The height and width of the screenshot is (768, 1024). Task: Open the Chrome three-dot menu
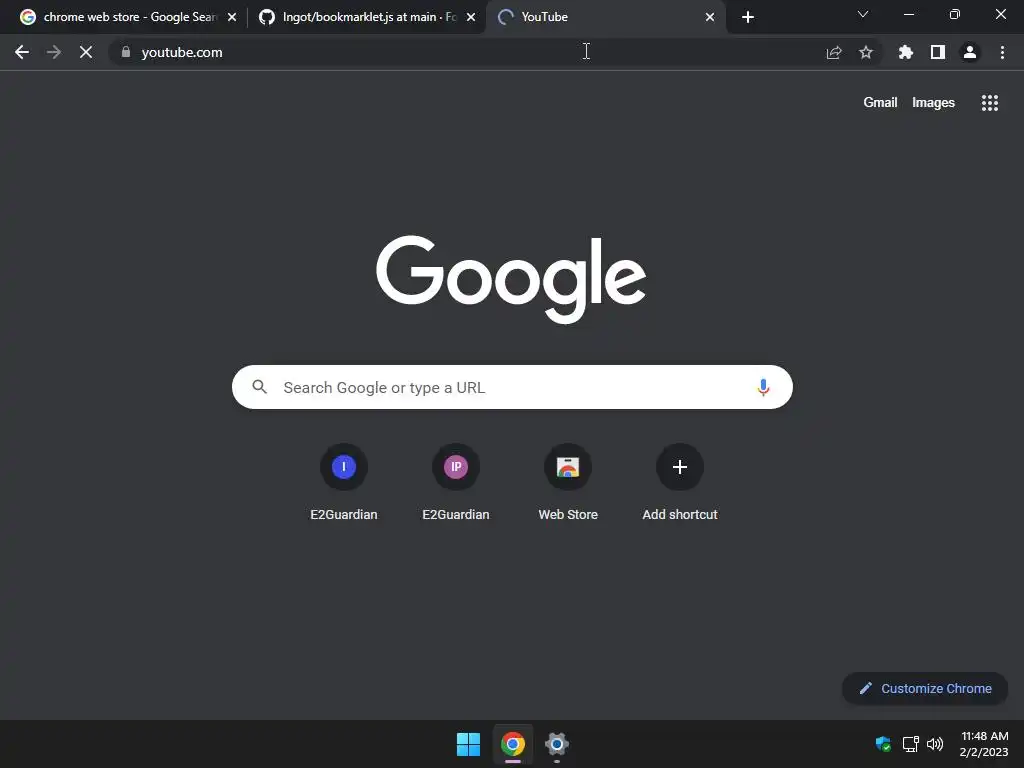click(1002, 52)
